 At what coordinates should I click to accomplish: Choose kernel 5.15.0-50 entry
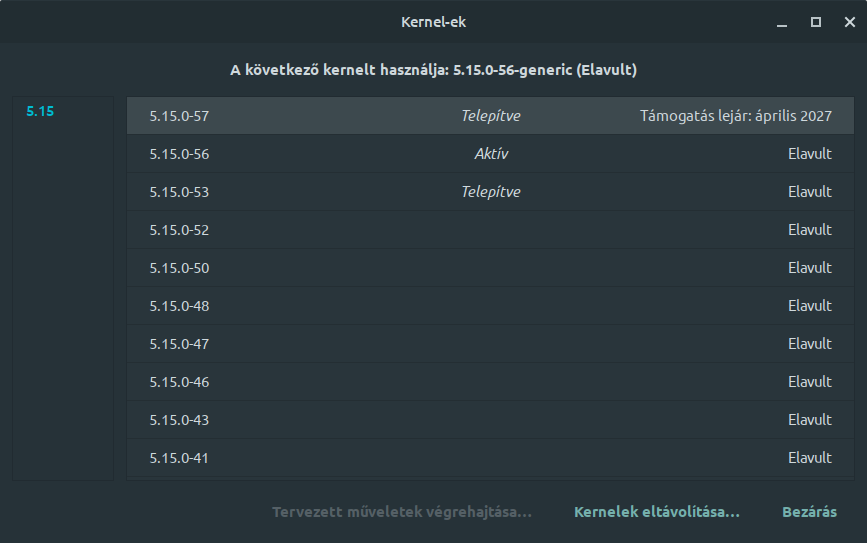tap(490, 268)
